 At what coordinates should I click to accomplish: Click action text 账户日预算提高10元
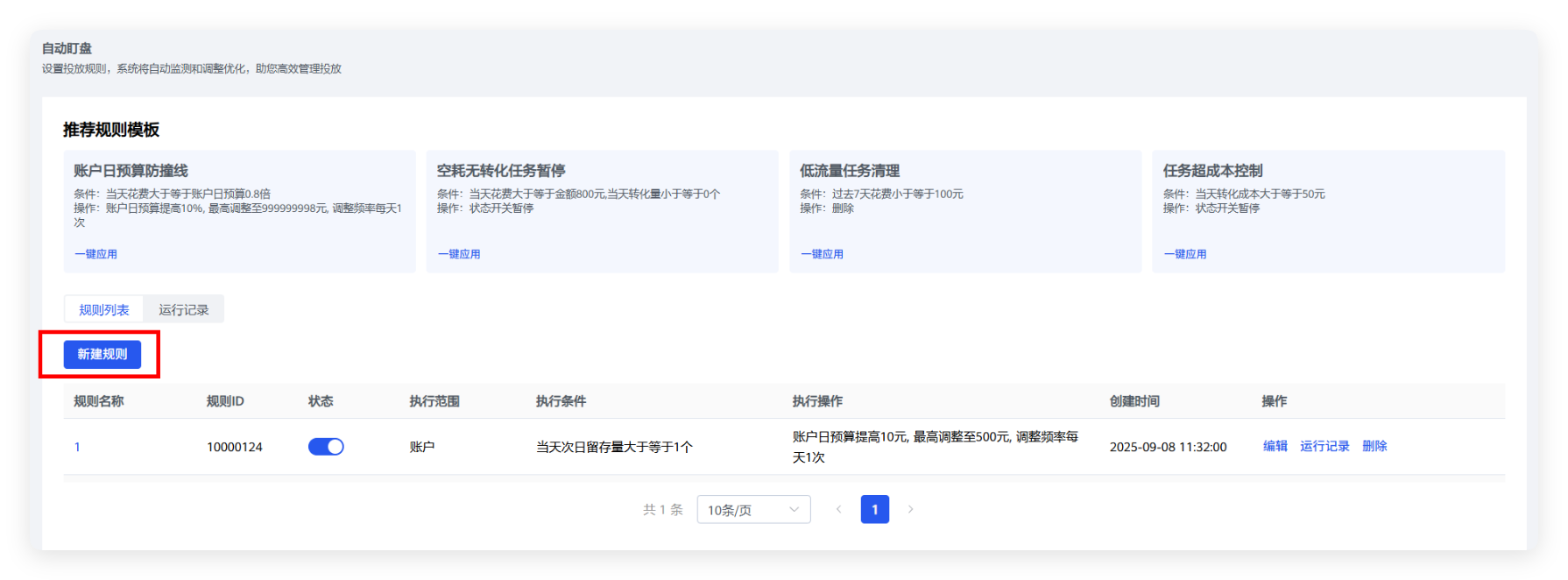[x=850, y=436]
